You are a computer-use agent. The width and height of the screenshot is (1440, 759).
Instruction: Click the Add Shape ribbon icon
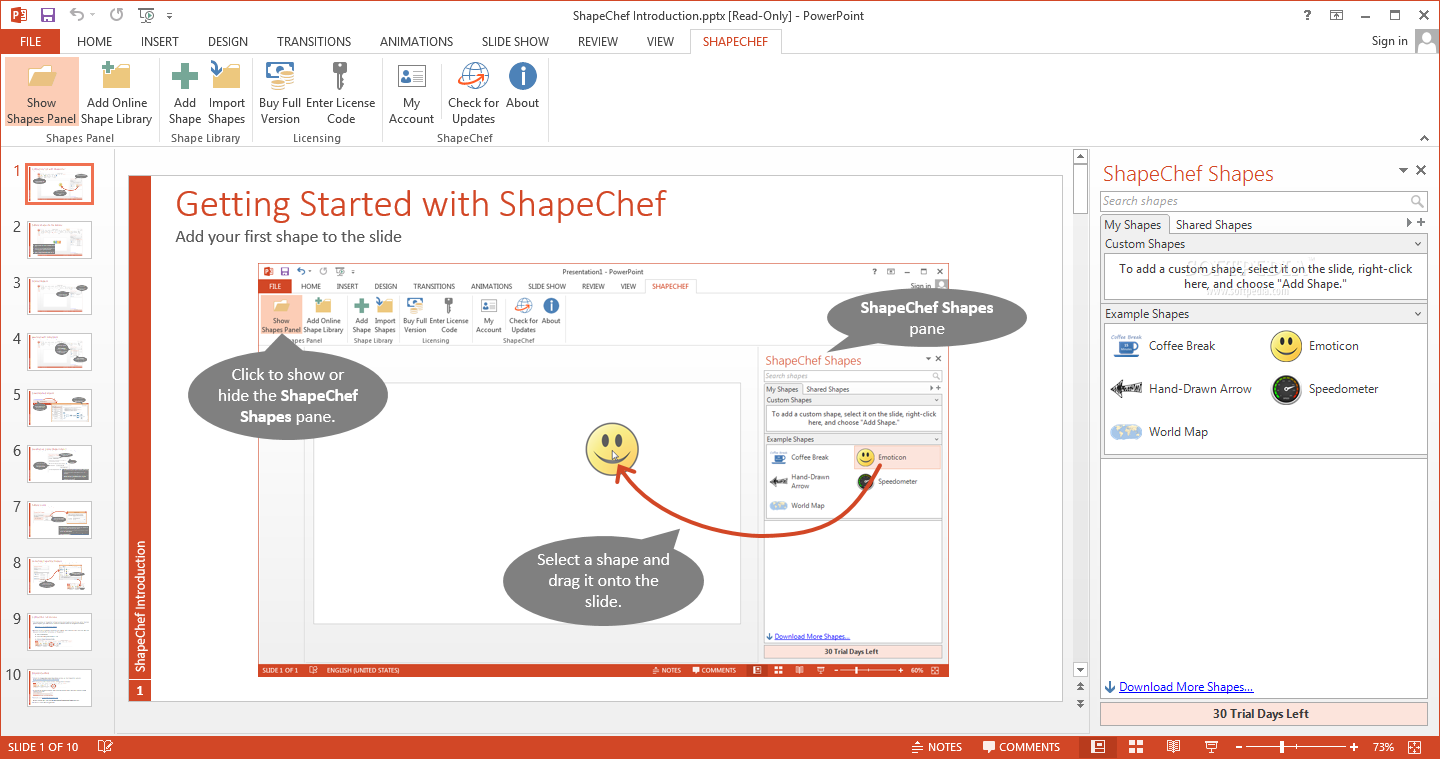[185, 93]
